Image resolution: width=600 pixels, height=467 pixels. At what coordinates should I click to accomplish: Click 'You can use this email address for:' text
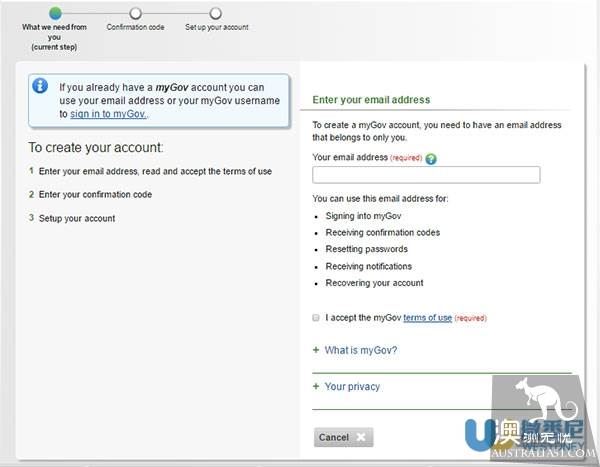point(380,199)
